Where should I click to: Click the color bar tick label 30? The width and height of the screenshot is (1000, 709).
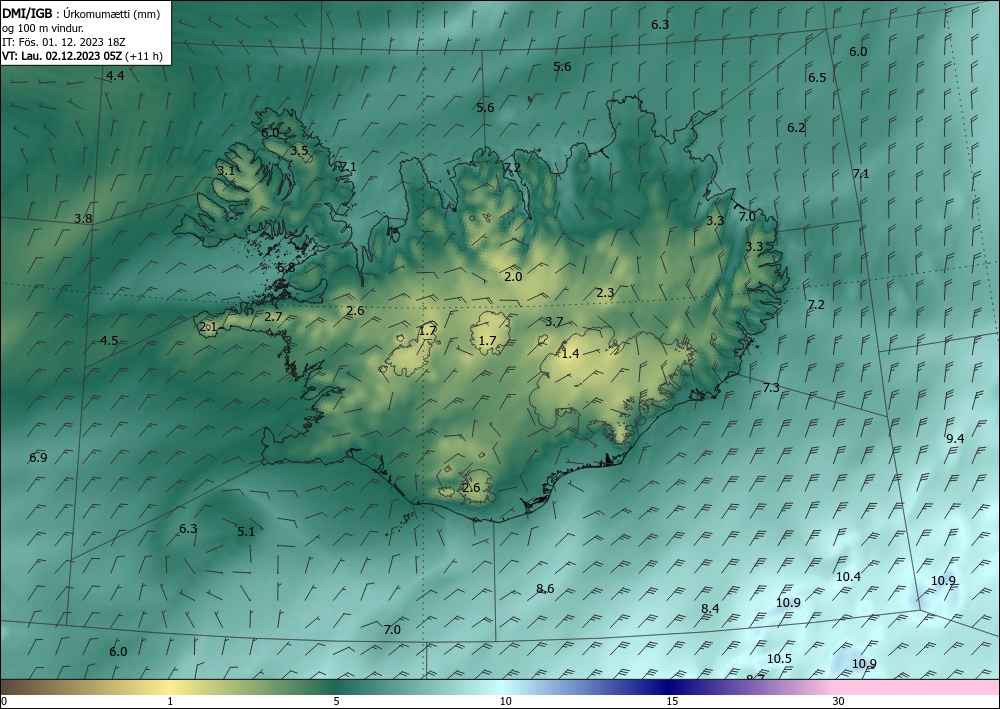pyautogui.click(x=839, y=702)
